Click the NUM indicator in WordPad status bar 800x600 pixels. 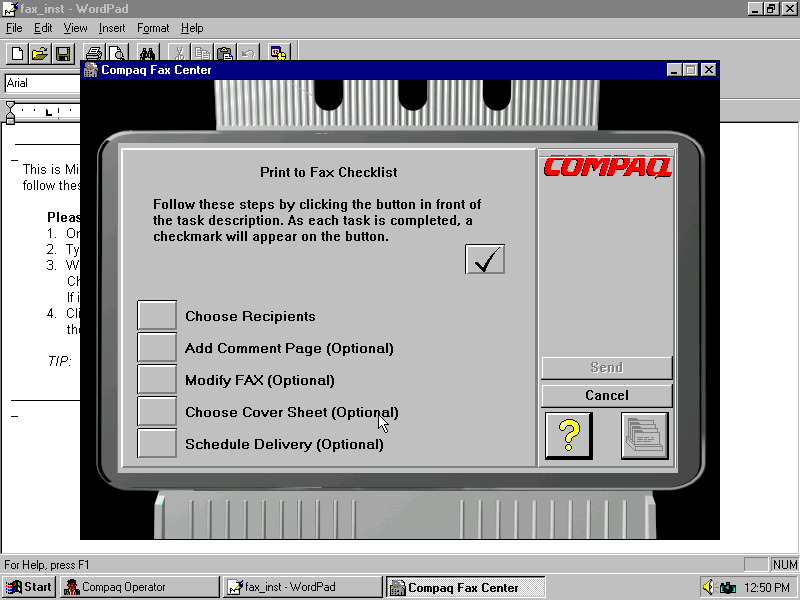pyautogui.click(x=784, y=565)
